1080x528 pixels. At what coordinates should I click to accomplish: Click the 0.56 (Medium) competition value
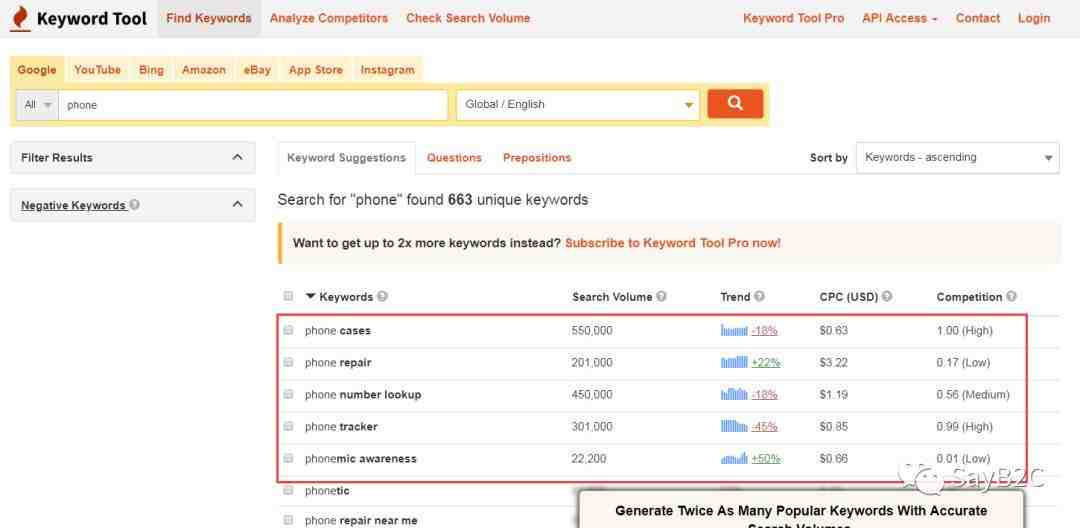click(973, 394)
